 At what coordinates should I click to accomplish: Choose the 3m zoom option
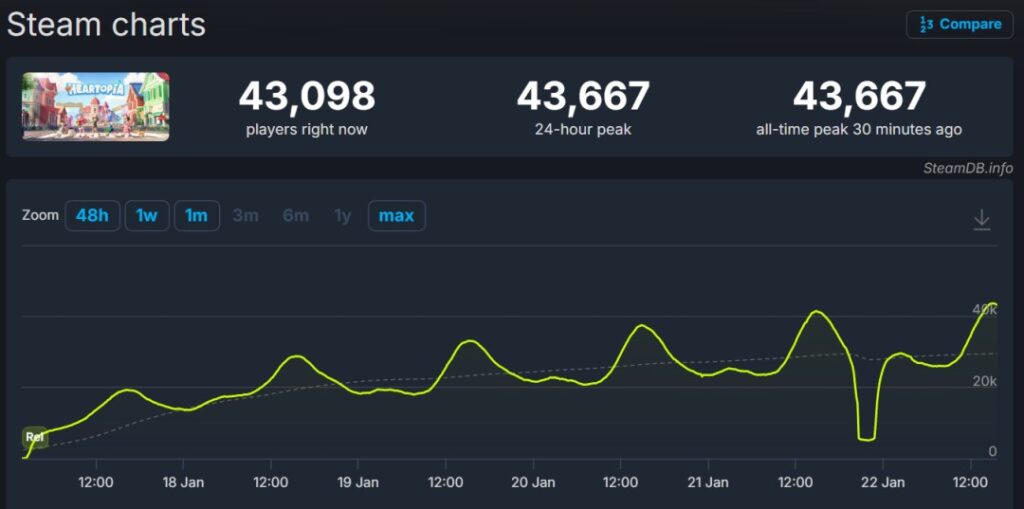pos(246,216)
